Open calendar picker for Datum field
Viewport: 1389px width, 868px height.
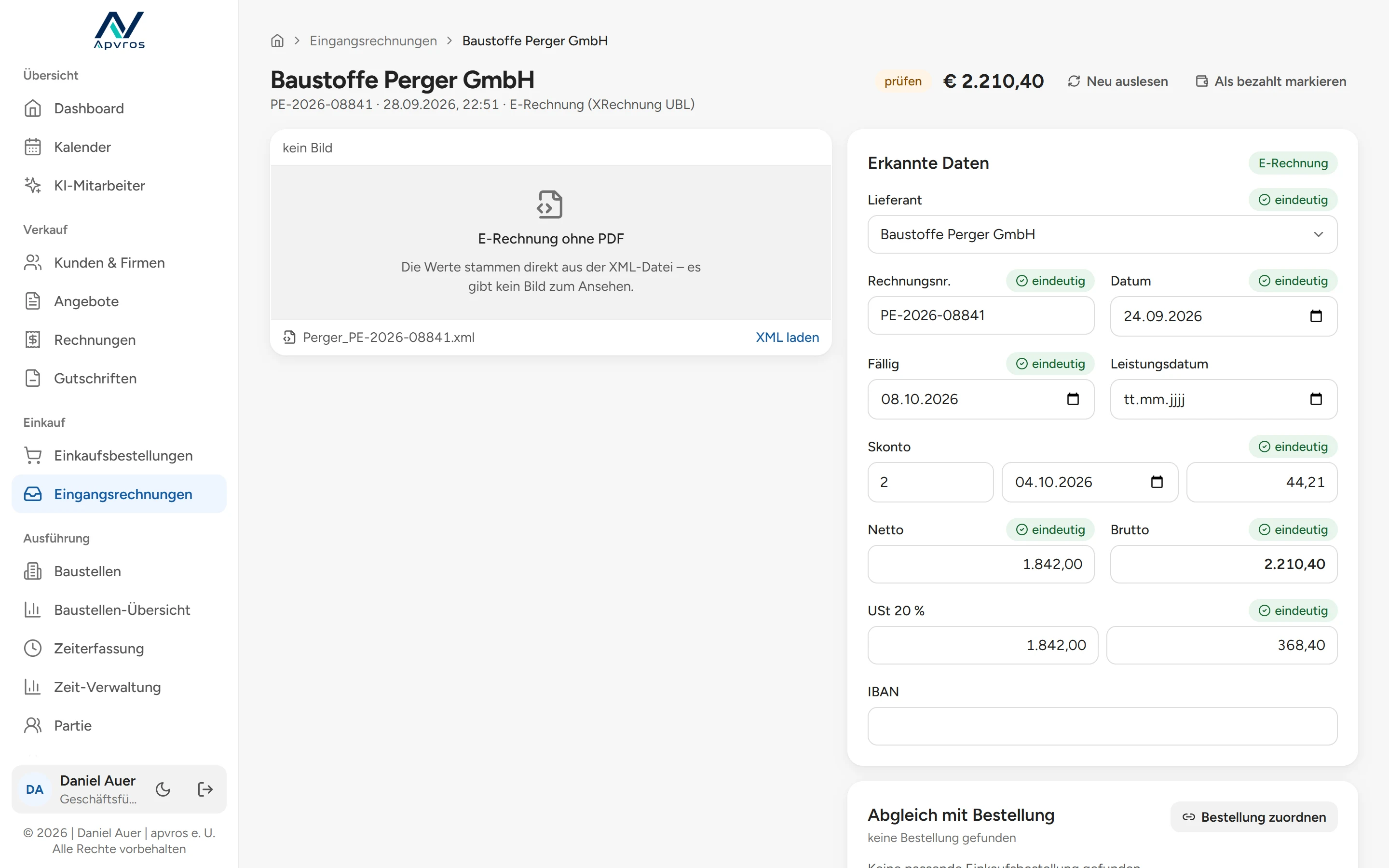click(x=1316, y=316)
